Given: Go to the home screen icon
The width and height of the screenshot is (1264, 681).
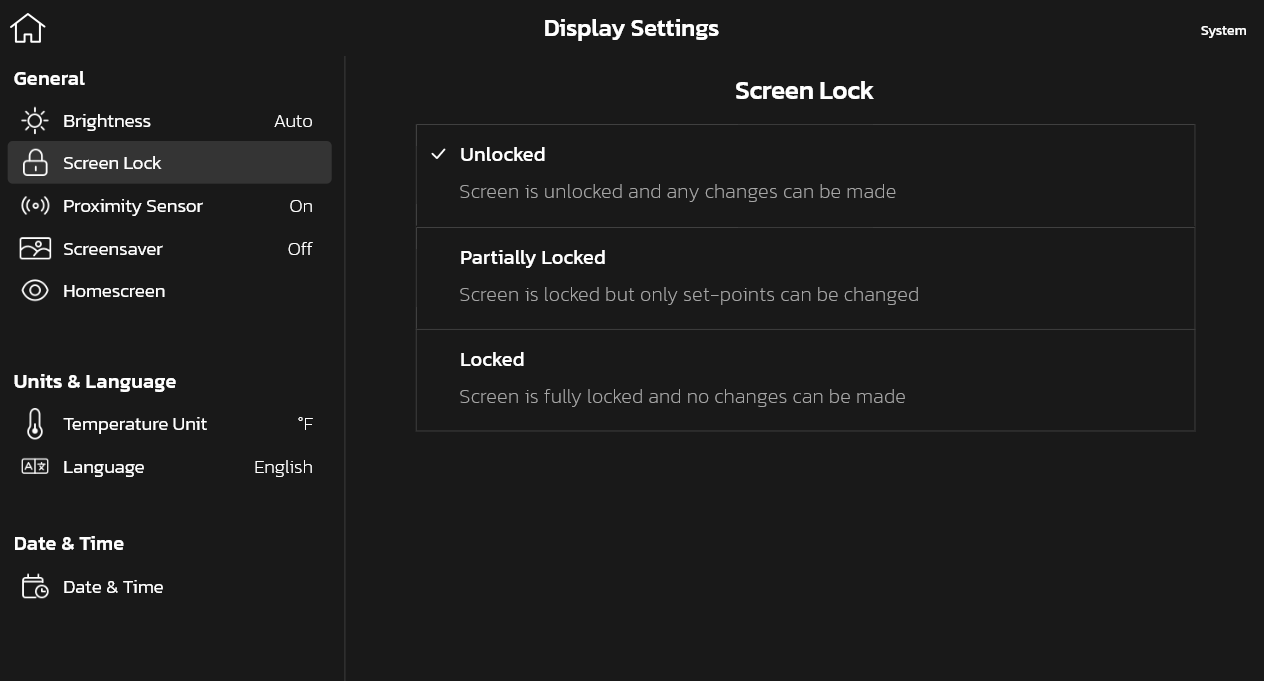Looking at the screenshot, I should (x=28, y=28).
